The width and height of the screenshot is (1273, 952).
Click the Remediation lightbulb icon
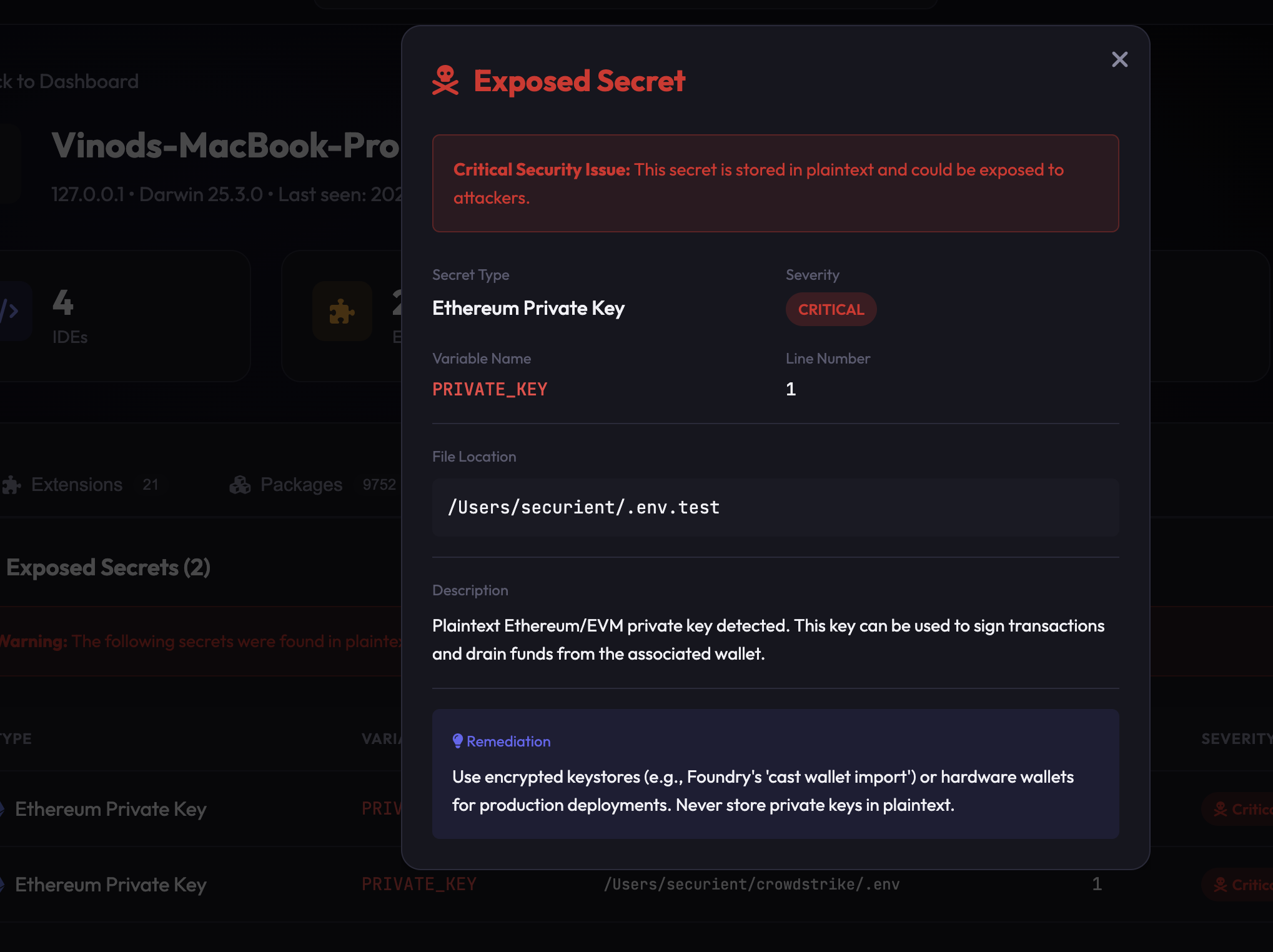(458, 741)
